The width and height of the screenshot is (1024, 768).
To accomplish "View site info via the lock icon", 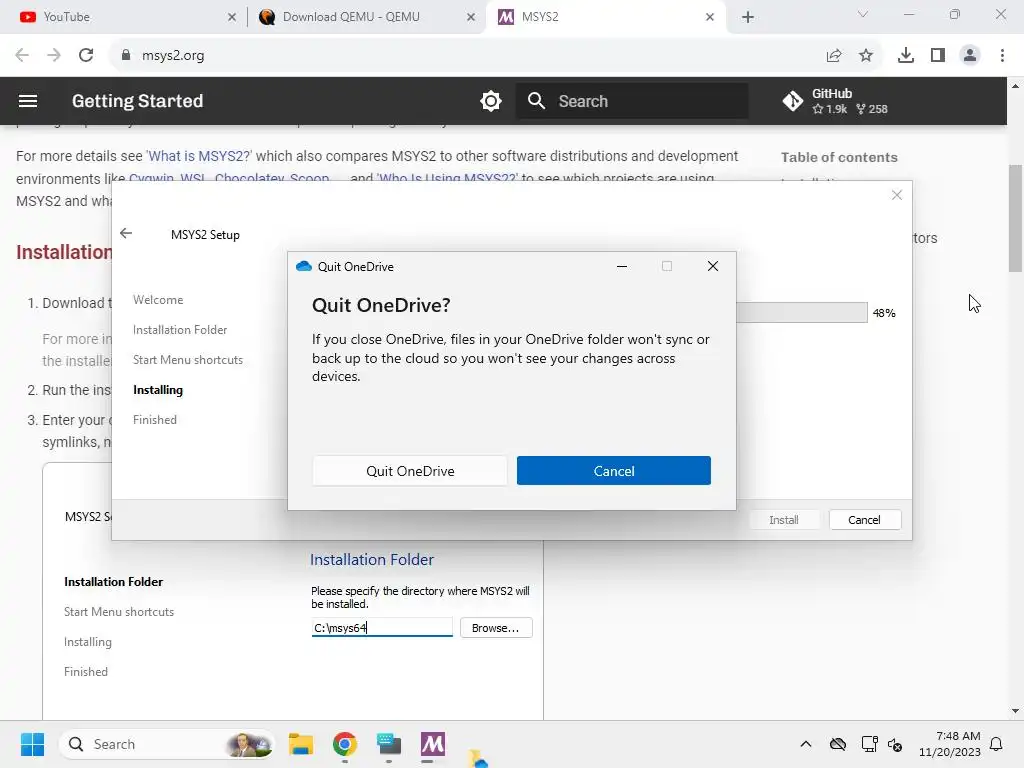I will tap(125, 56).
